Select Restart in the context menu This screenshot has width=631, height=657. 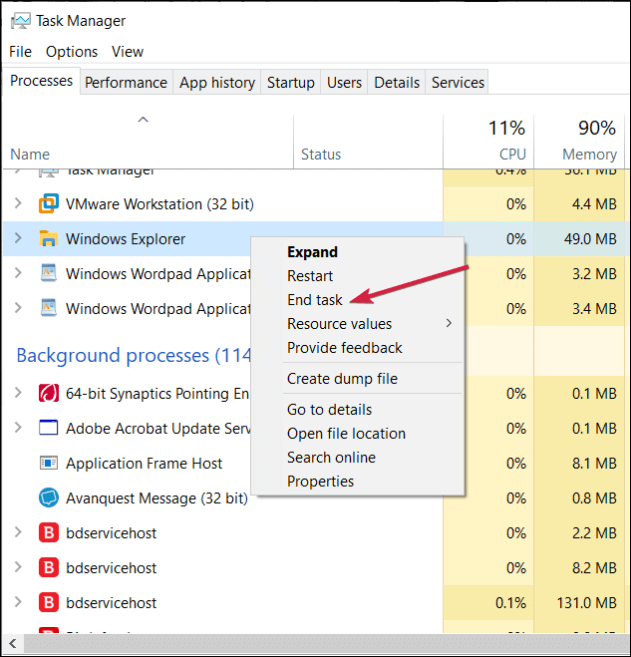coord(310,276)
